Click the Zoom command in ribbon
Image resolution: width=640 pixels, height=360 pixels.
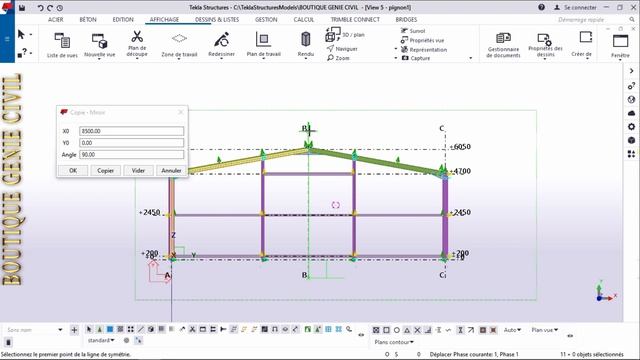(x=338, y=58)
